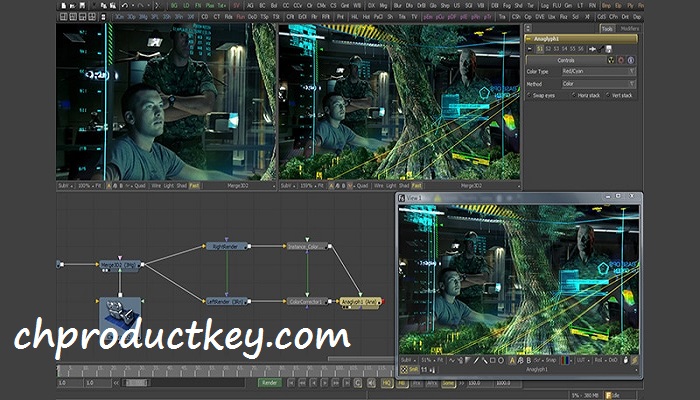
Task: Click the New composition icon
Action: (x=63, y=6)
